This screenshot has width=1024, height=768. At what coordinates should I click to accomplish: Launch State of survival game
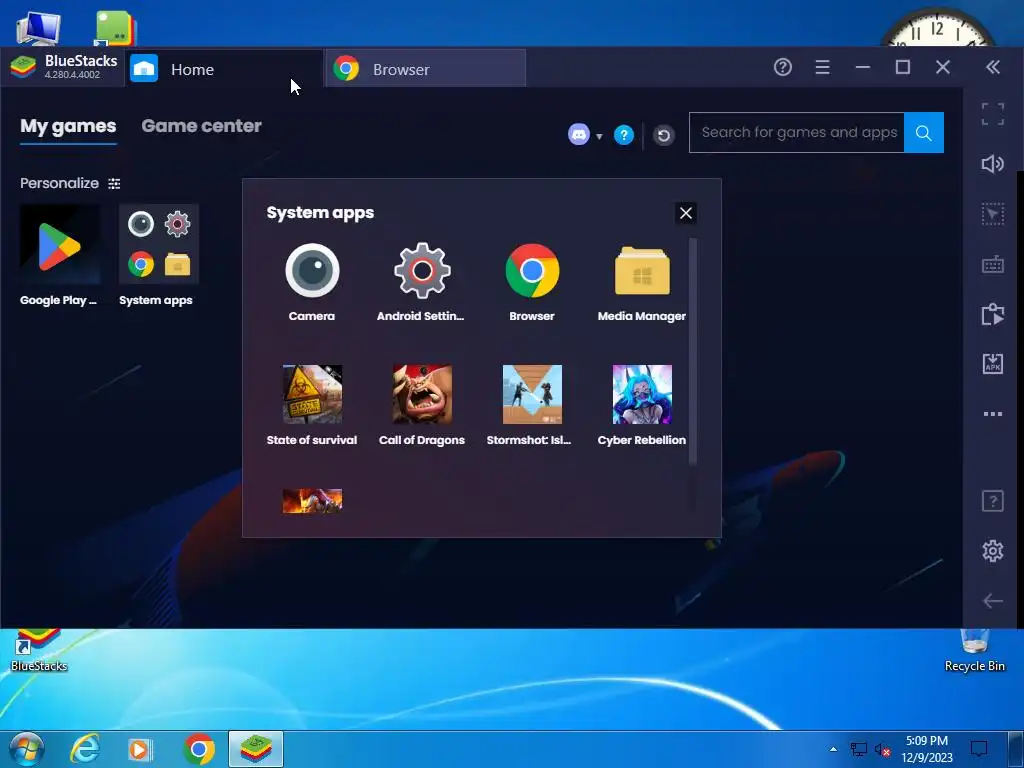[x=312, y=394]
